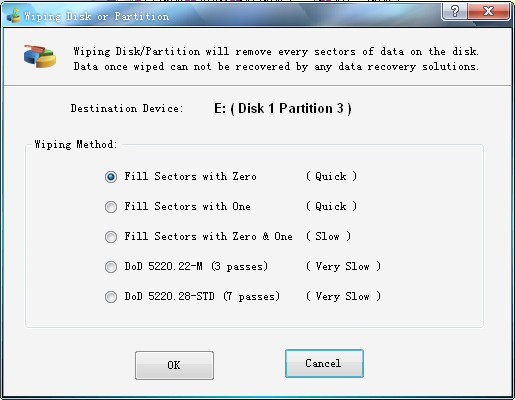515x400 pixels.
Task: Select Fill Sectors with Zero radio button
Action: [x=111, y=177]
